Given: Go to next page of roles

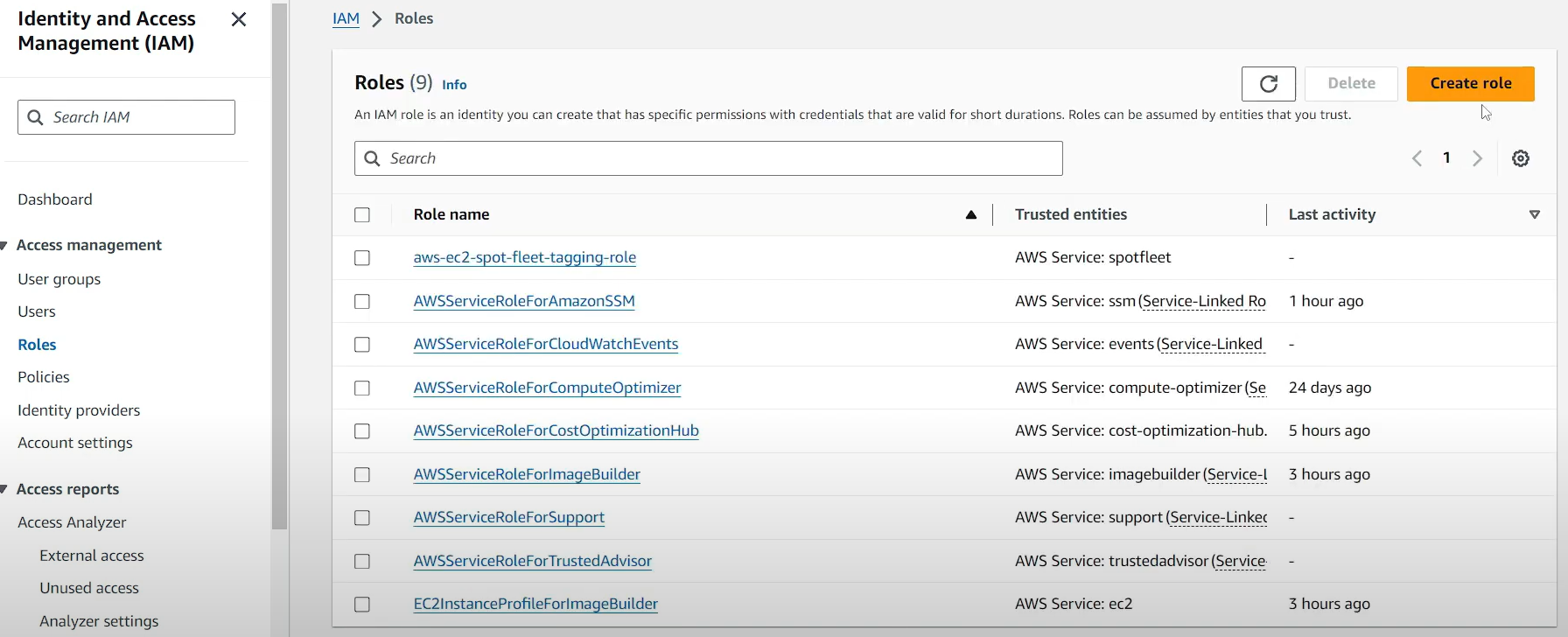Looking at the screenshot, I should tap(1477, 158).
